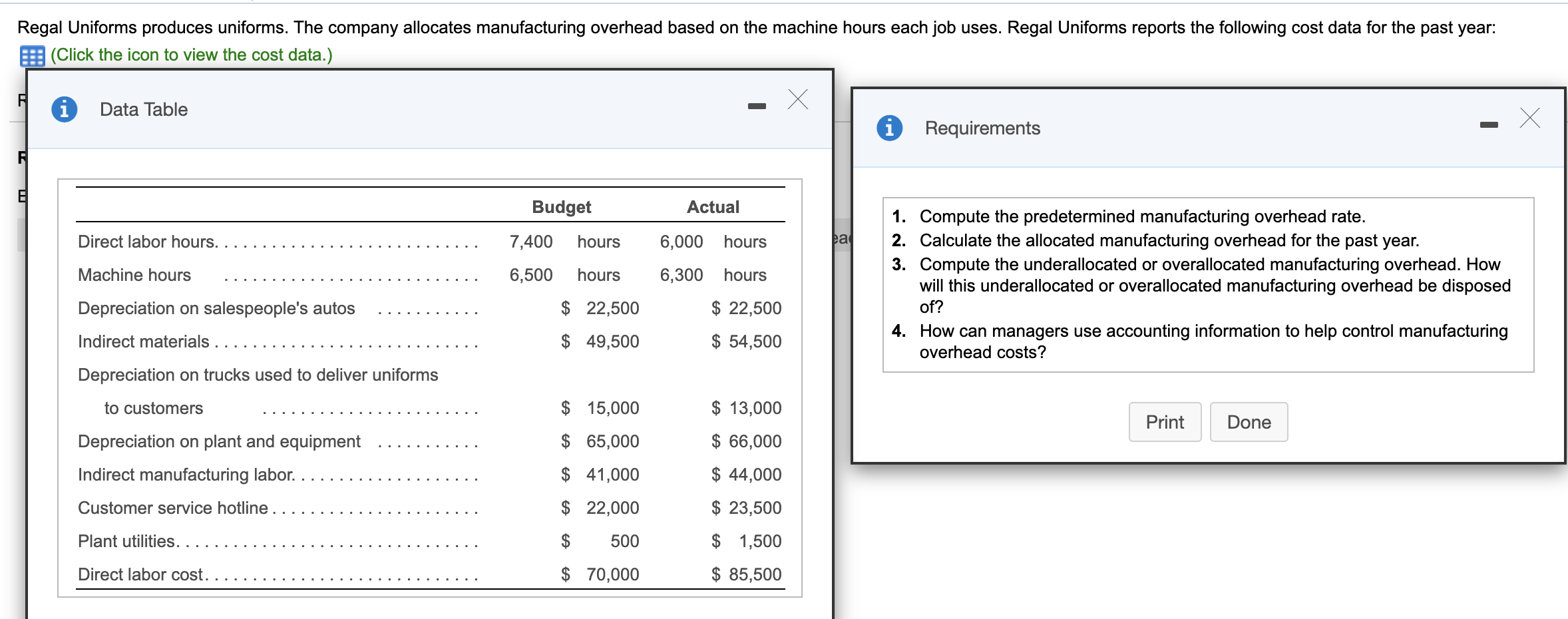This screenshot has width=1568, height=619.
Task: Click budgeted truck depreciation $15,000
Action: point(600,408)
